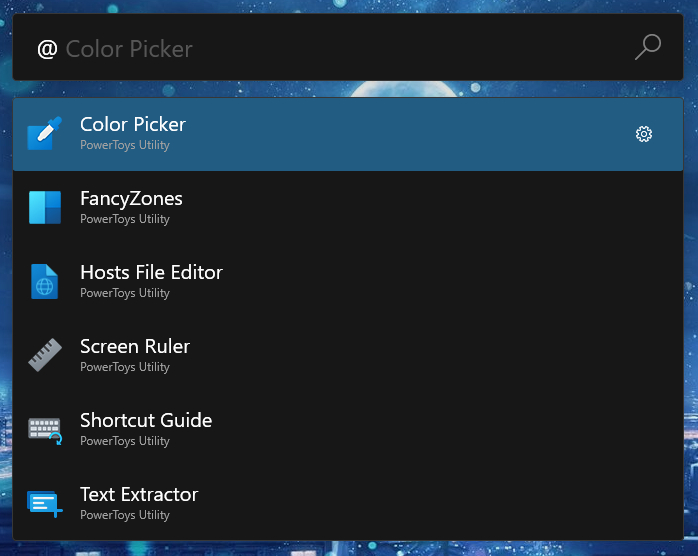
Task: Click the "PowerToys Utility" subtitle under Text Extractor
Action: click(x=125, y=515)
